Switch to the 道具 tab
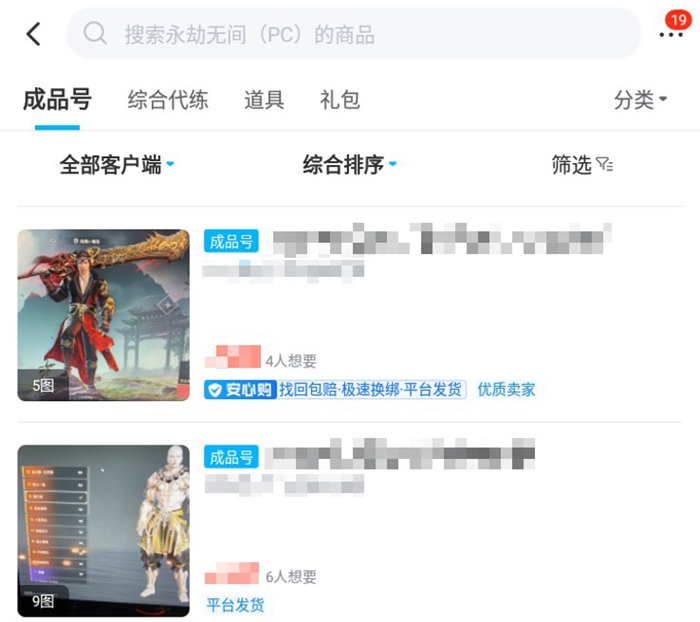Screen dimensions: 700x622 [x=264, y=100]
